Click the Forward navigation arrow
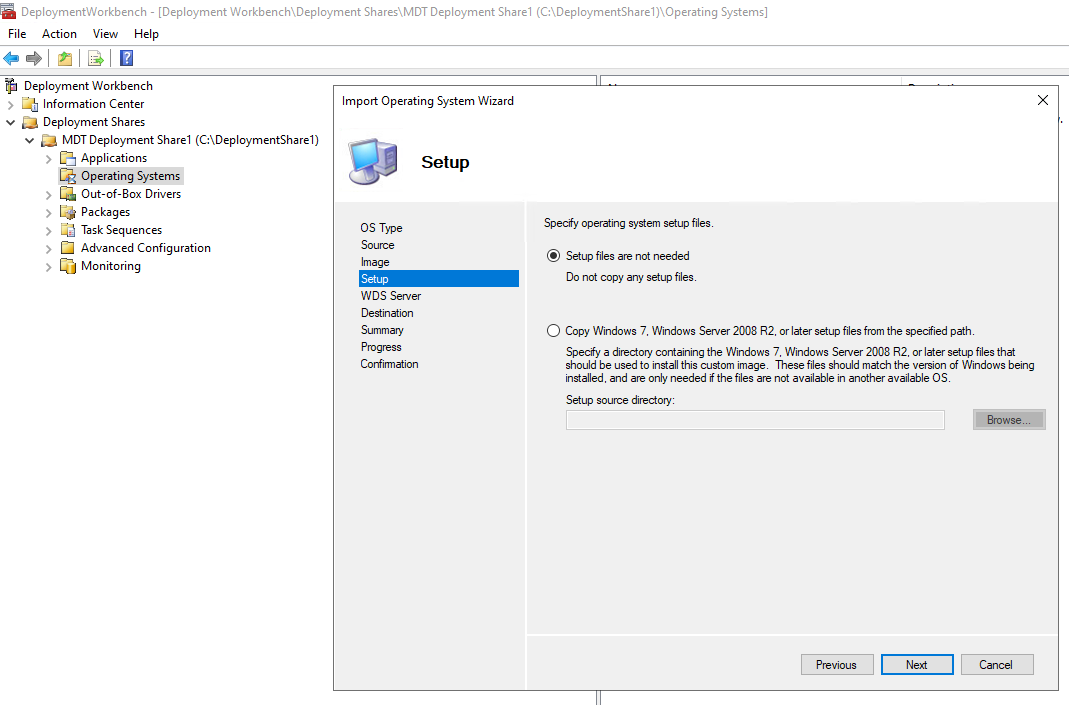This screenshot has height=705, width=1069. (32, 58)
